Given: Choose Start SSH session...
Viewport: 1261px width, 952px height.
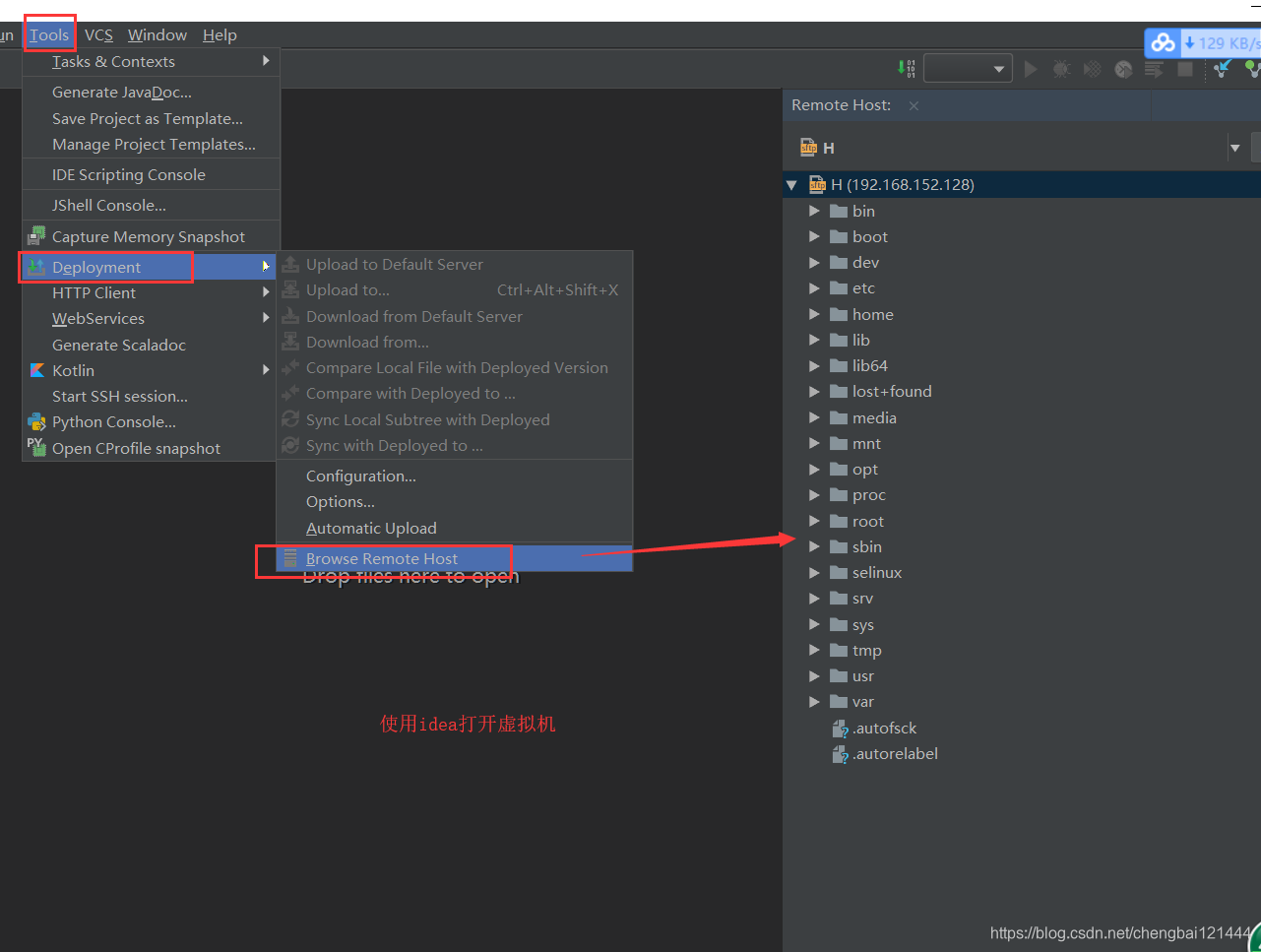Looking at the screenshot, I should (x=151, y=396).
